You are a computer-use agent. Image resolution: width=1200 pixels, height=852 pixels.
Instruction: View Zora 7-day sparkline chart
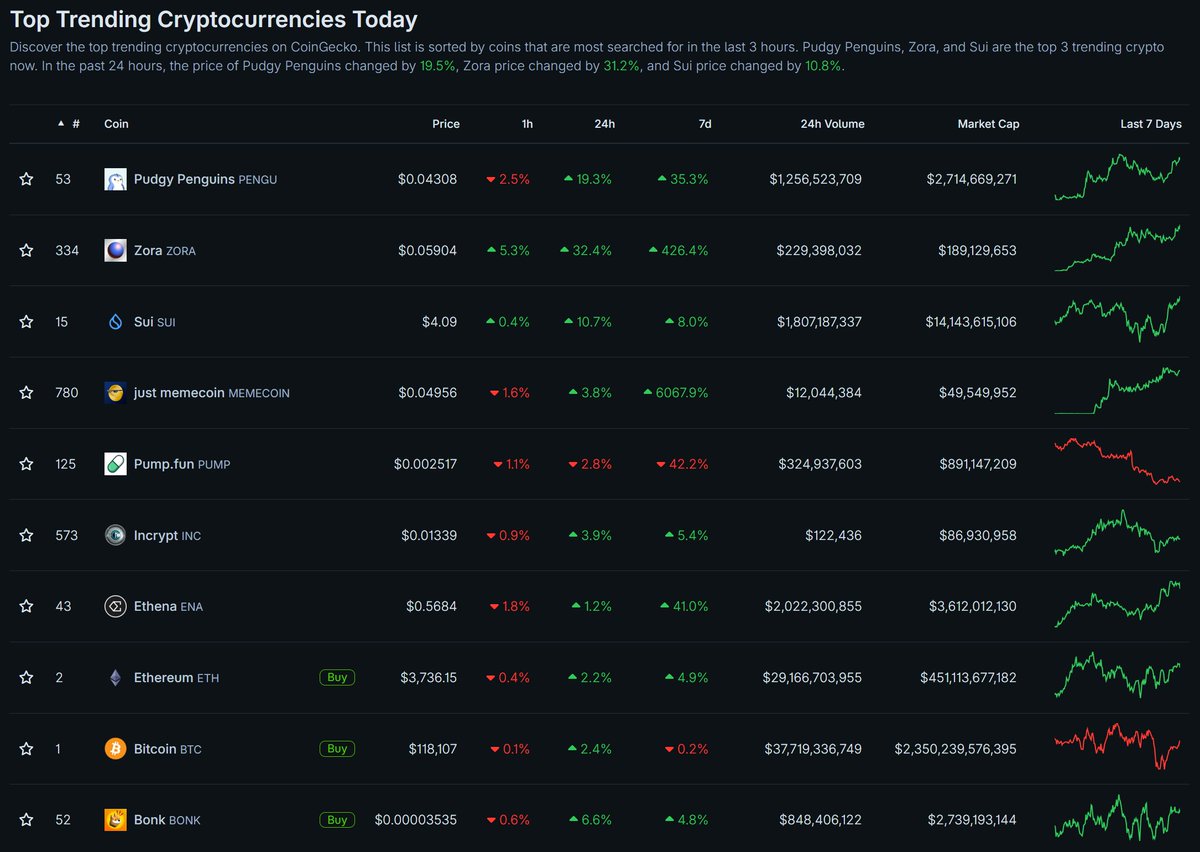pyautogui.click(x=1118, y=249)
